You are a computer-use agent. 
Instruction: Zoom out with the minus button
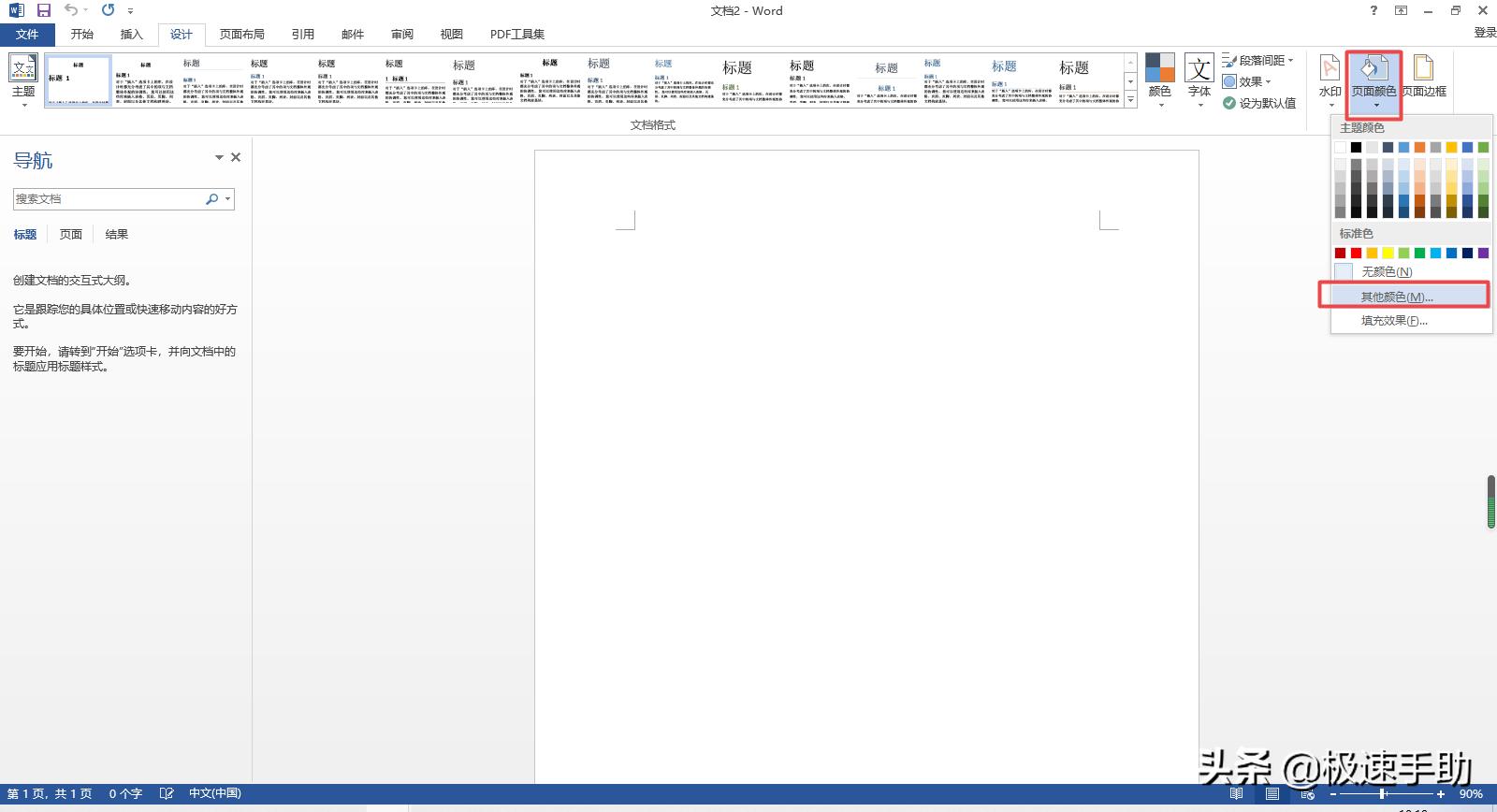click(1332, 794)
